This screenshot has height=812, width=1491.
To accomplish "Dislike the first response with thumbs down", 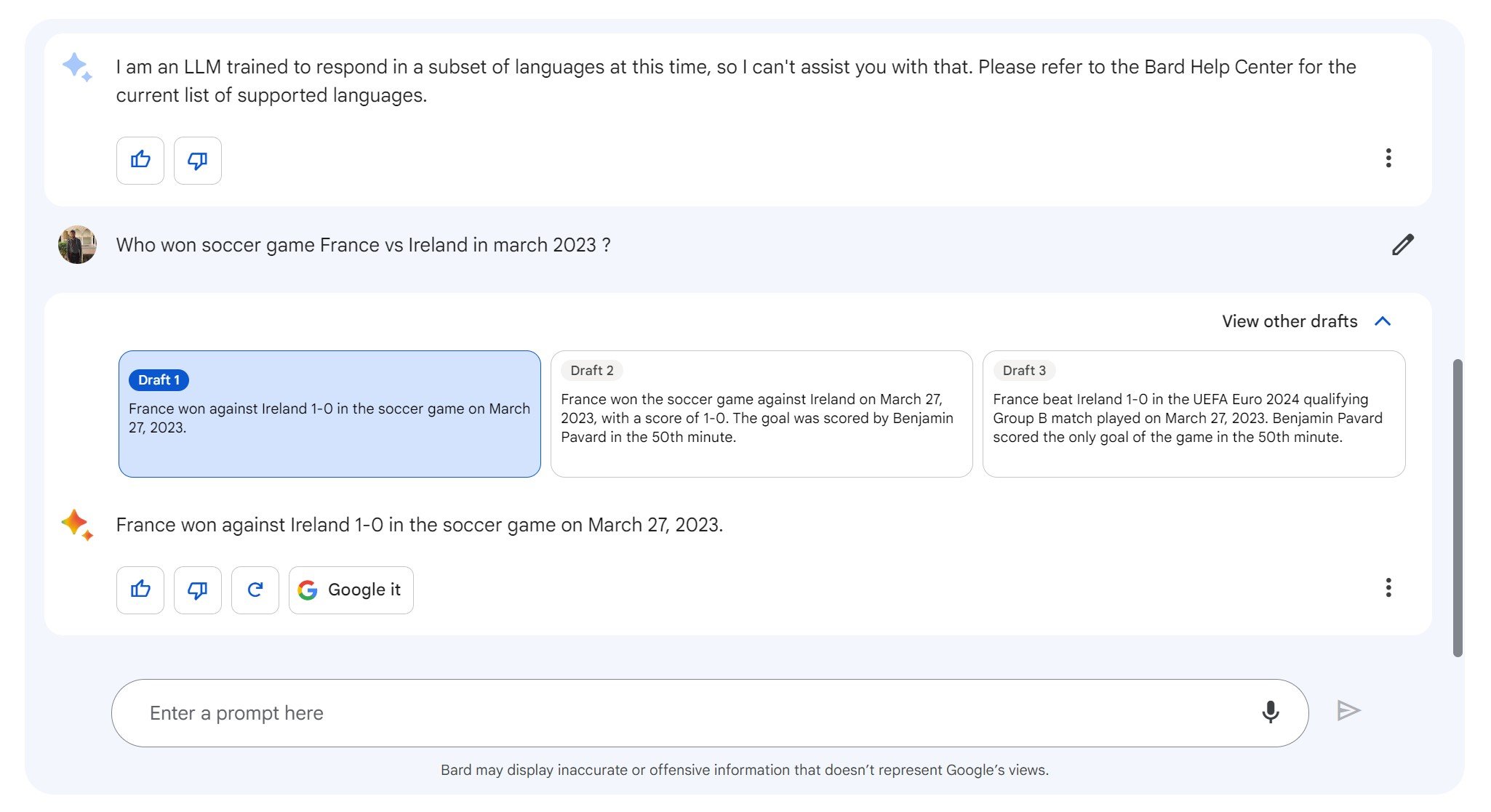I will point(198,160).
